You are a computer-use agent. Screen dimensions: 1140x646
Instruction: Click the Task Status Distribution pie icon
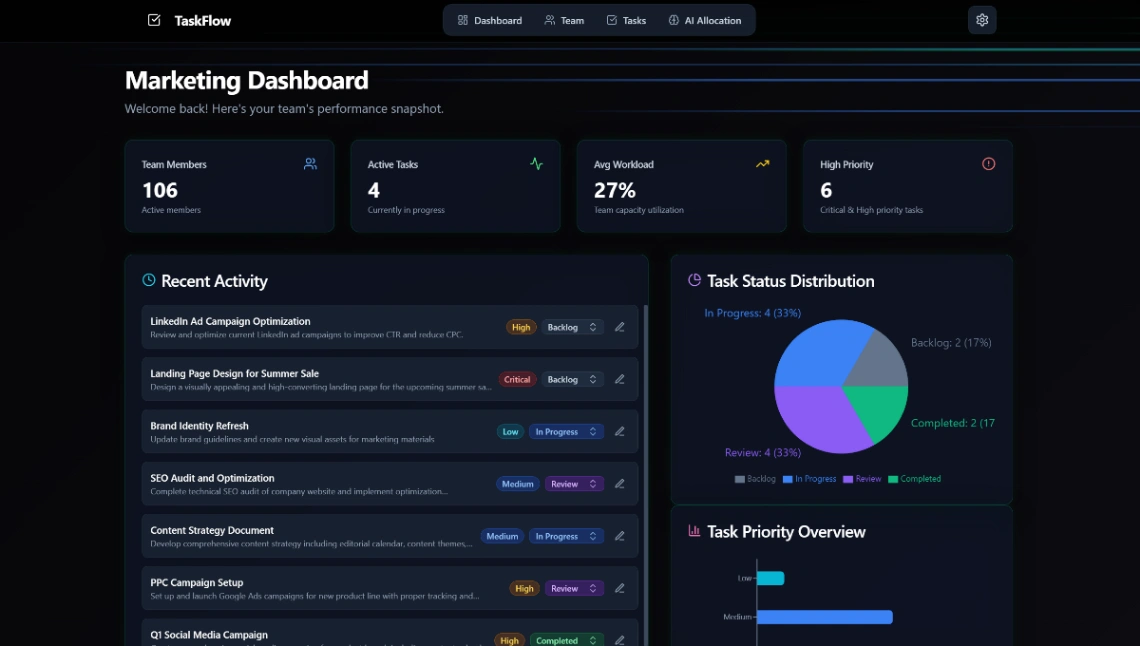point(693,281)
